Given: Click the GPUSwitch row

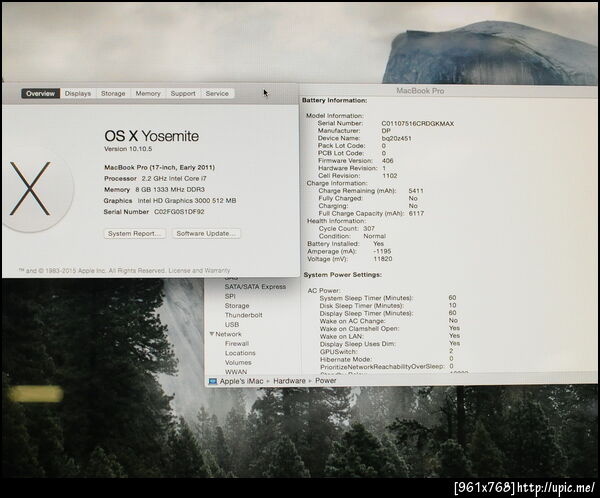Looking at the screenshot, I should click(x=387, y=351).
